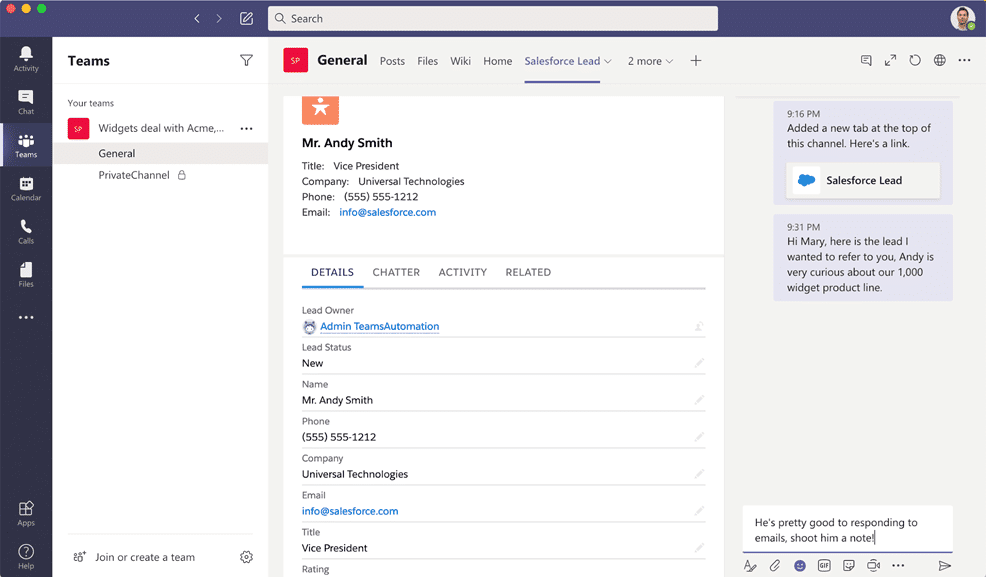986x577 pixels.
Task: Open the Calendar app in sidebar
Action: [x=26, y=188]
